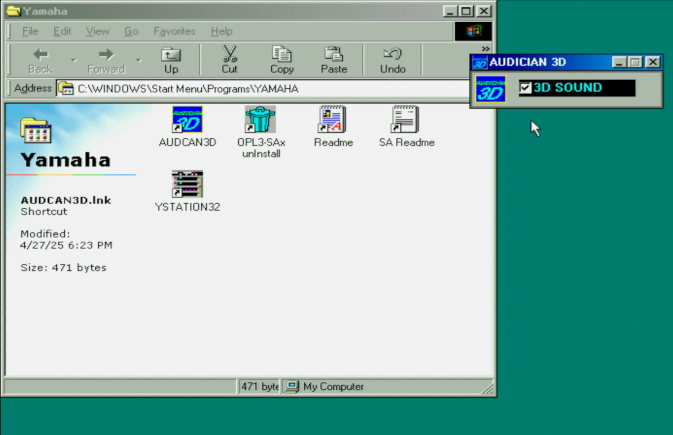Click the Undo toolbar button
This screenshot has width=673, height=435.
[393, 60]
